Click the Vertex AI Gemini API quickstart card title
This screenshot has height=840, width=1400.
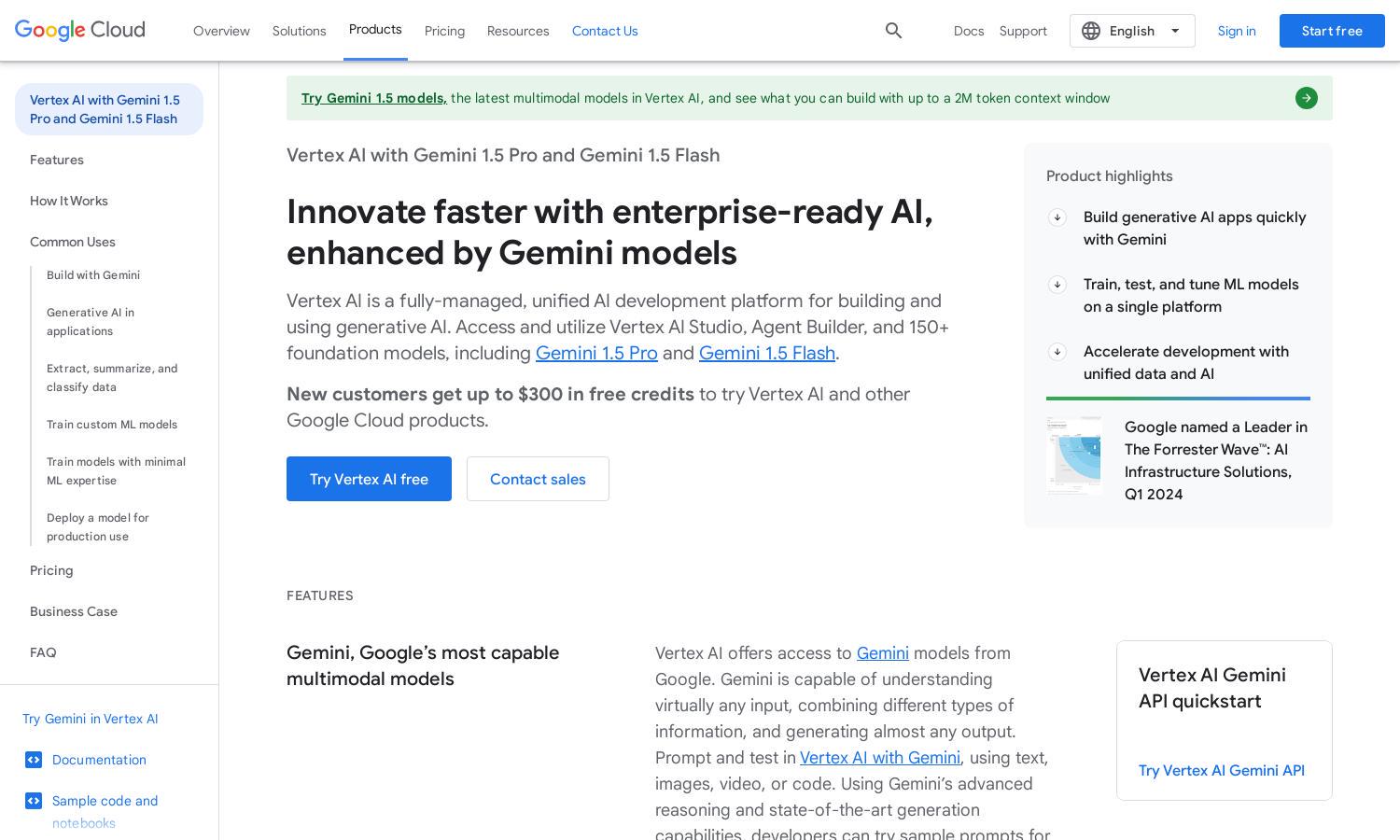point(1212,688)
